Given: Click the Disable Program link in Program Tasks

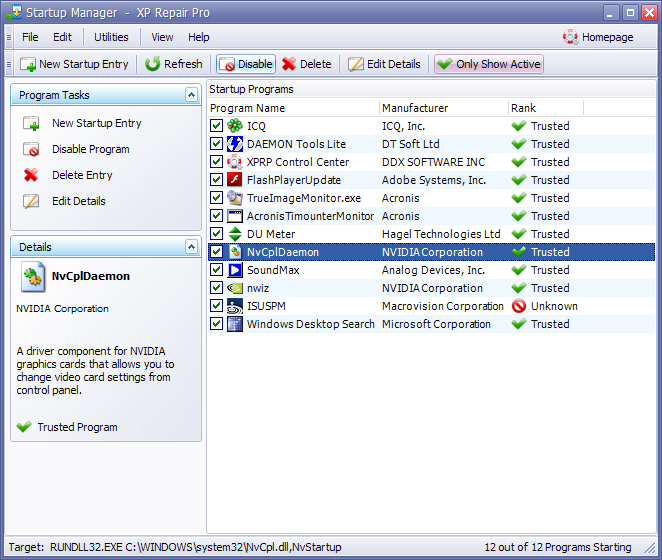Looking at the screenshot, I should pos(91,149).
